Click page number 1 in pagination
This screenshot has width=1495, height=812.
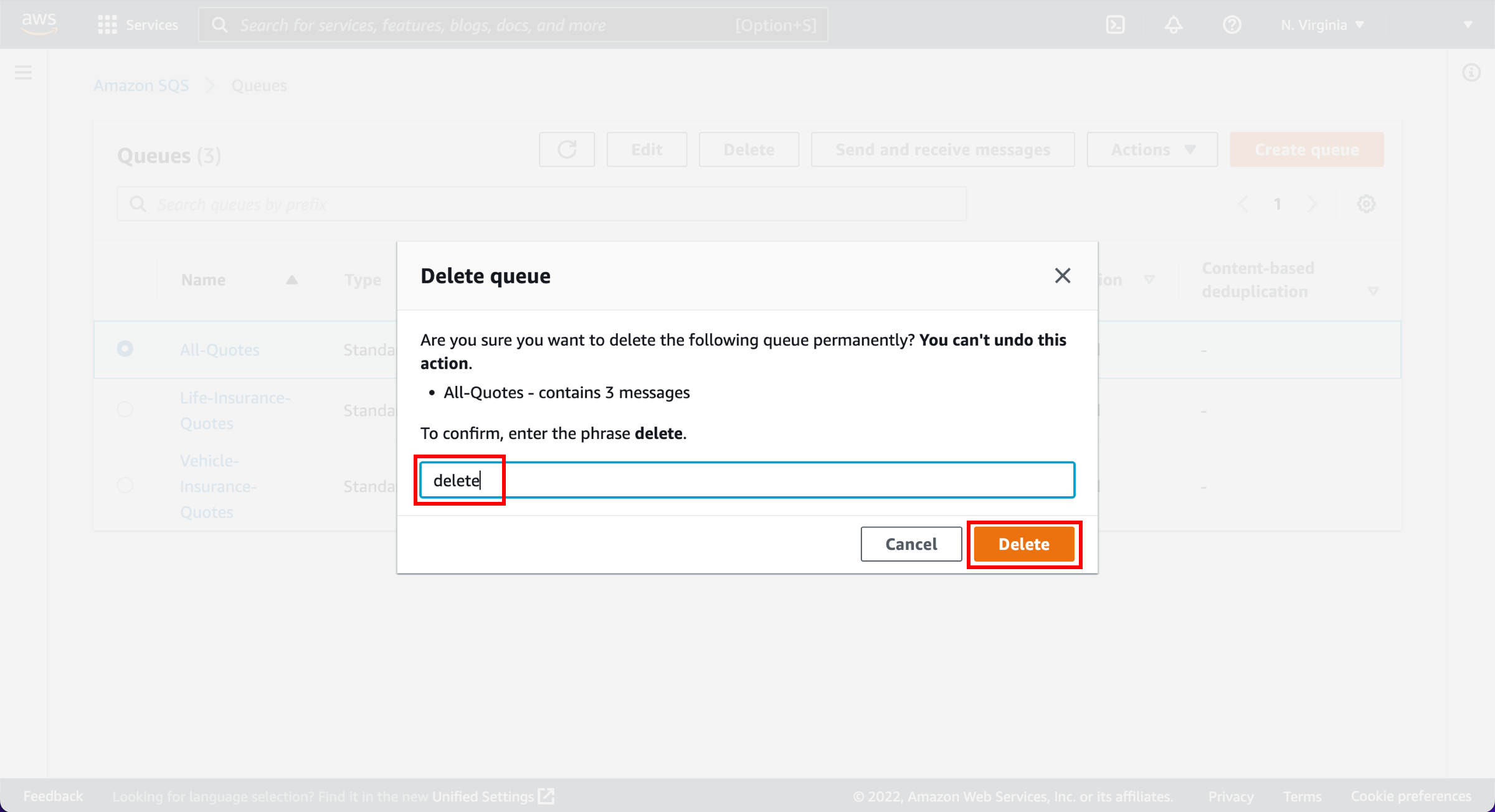point(1277,204)
